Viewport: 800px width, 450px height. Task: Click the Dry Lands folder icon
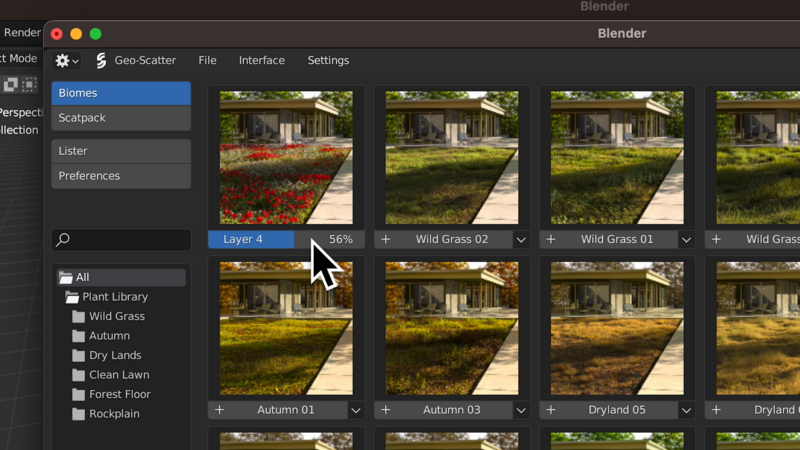click(78, 355)
